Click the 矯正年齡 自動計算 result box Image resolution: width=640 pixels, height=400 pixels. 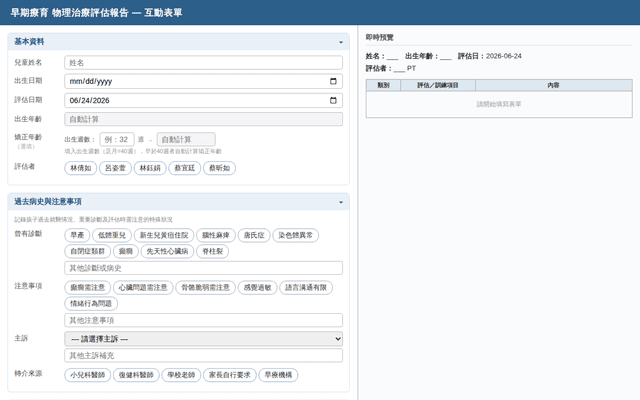186,140
